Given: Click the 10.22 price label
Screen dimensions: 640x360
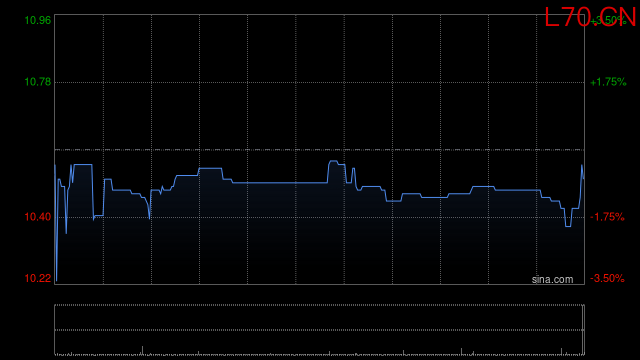Looking at the screenshot, I should [38, 278].
